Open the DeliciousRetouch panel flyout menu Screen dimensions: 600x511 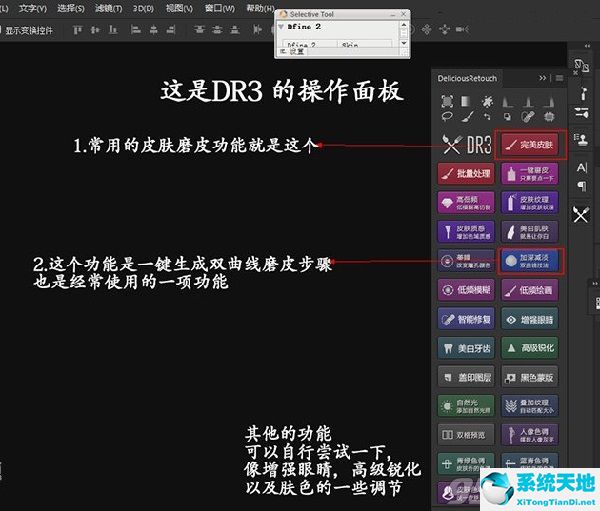tap(559, 78)
